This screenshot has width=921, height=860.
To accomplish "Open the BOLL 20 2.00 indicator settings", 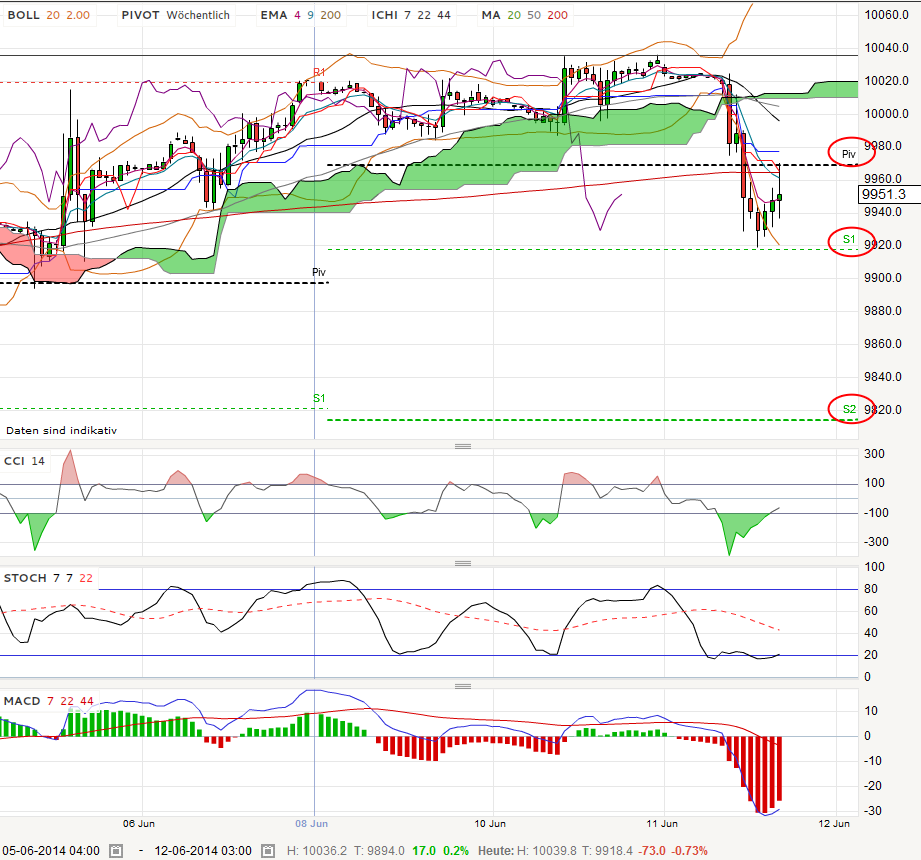I will pos(49,15).
